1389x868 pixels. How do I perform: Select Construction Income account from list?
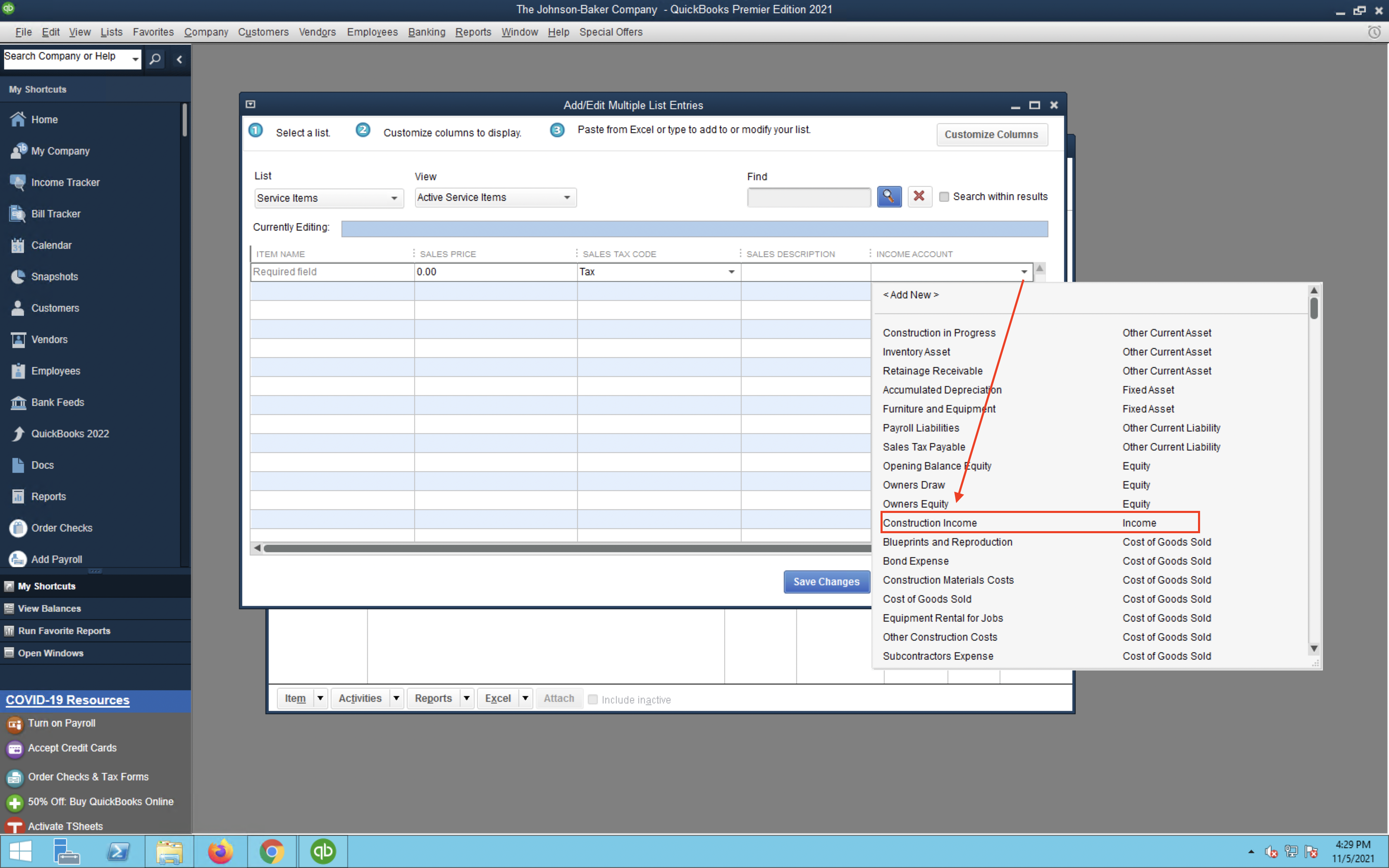[x=1039, y=522]
